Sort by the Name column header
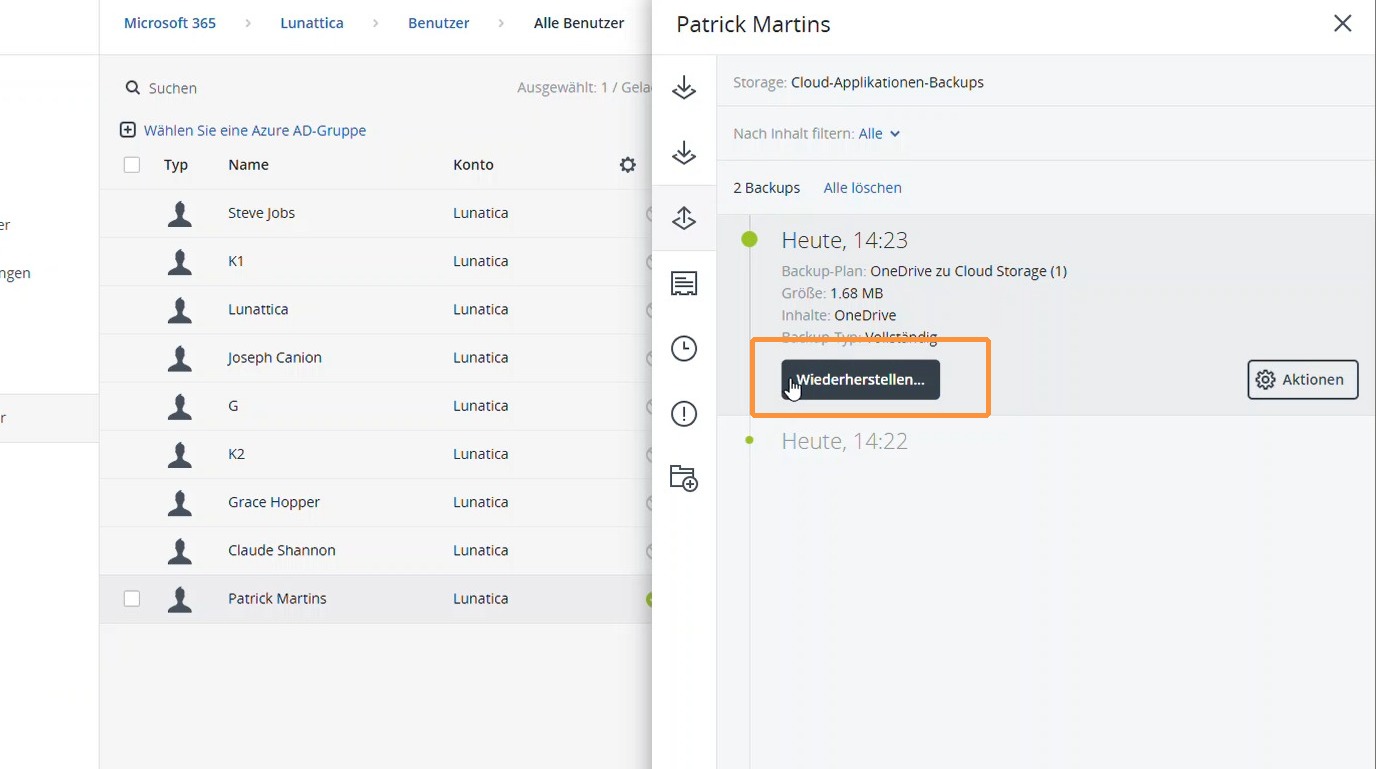Screen dimensions: 1376x769 (248, 165)
